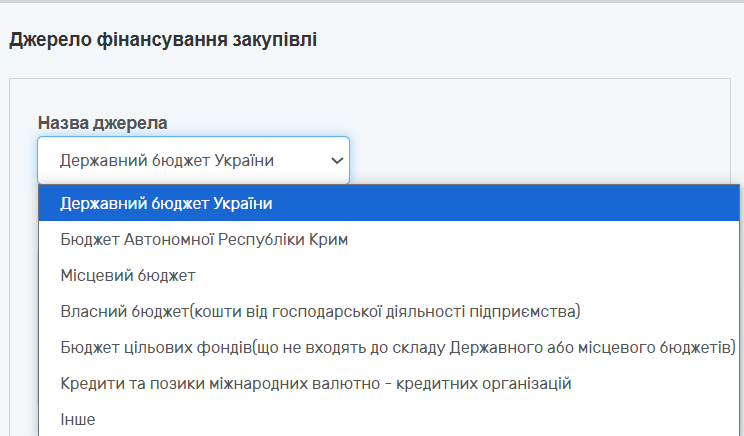Choose 'Бюджет цільових фондів' option

pos(389,348)
